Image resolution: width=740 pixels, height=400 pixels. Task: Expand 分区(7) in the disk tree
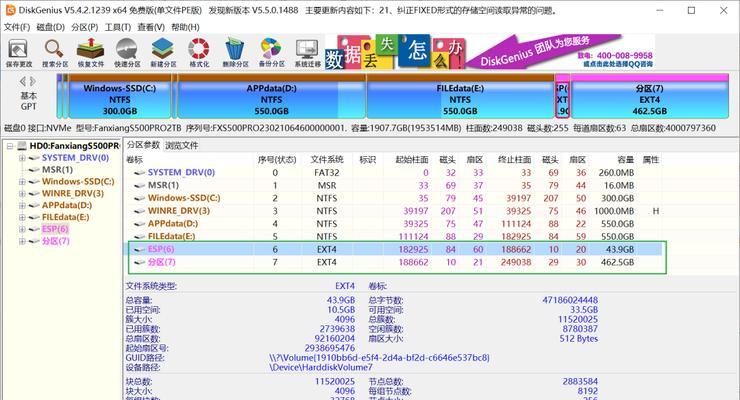pos(22,241)
